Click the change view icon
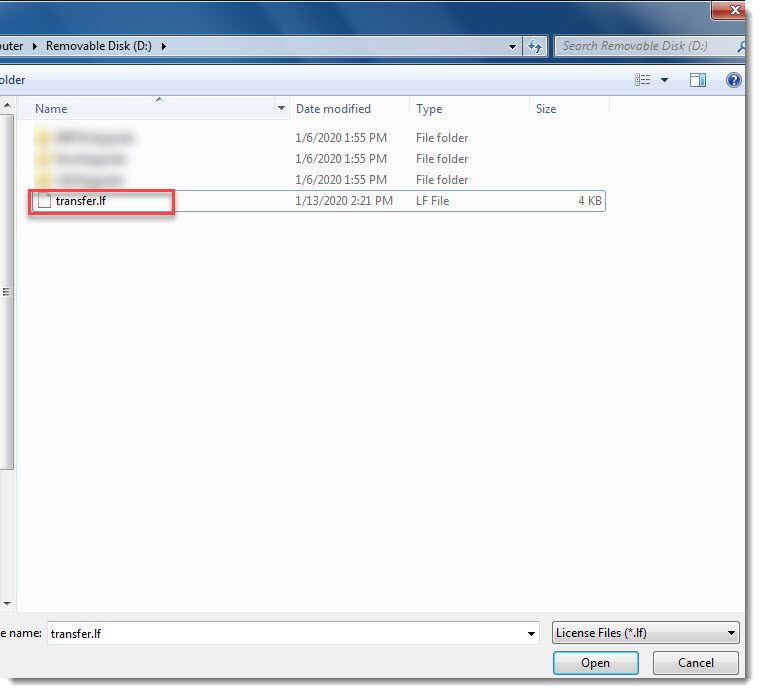The image size is (760, 693). (643, 80)
